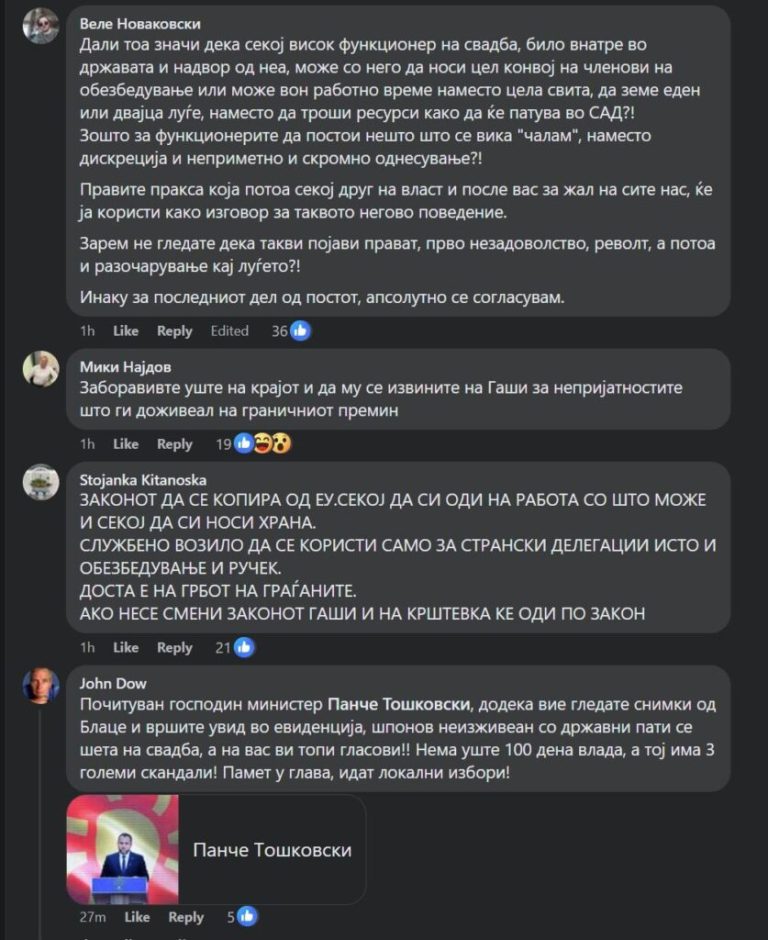Open the Панче Тошковски link preview thumbnail
768x940 pixels.
[123, 849]
